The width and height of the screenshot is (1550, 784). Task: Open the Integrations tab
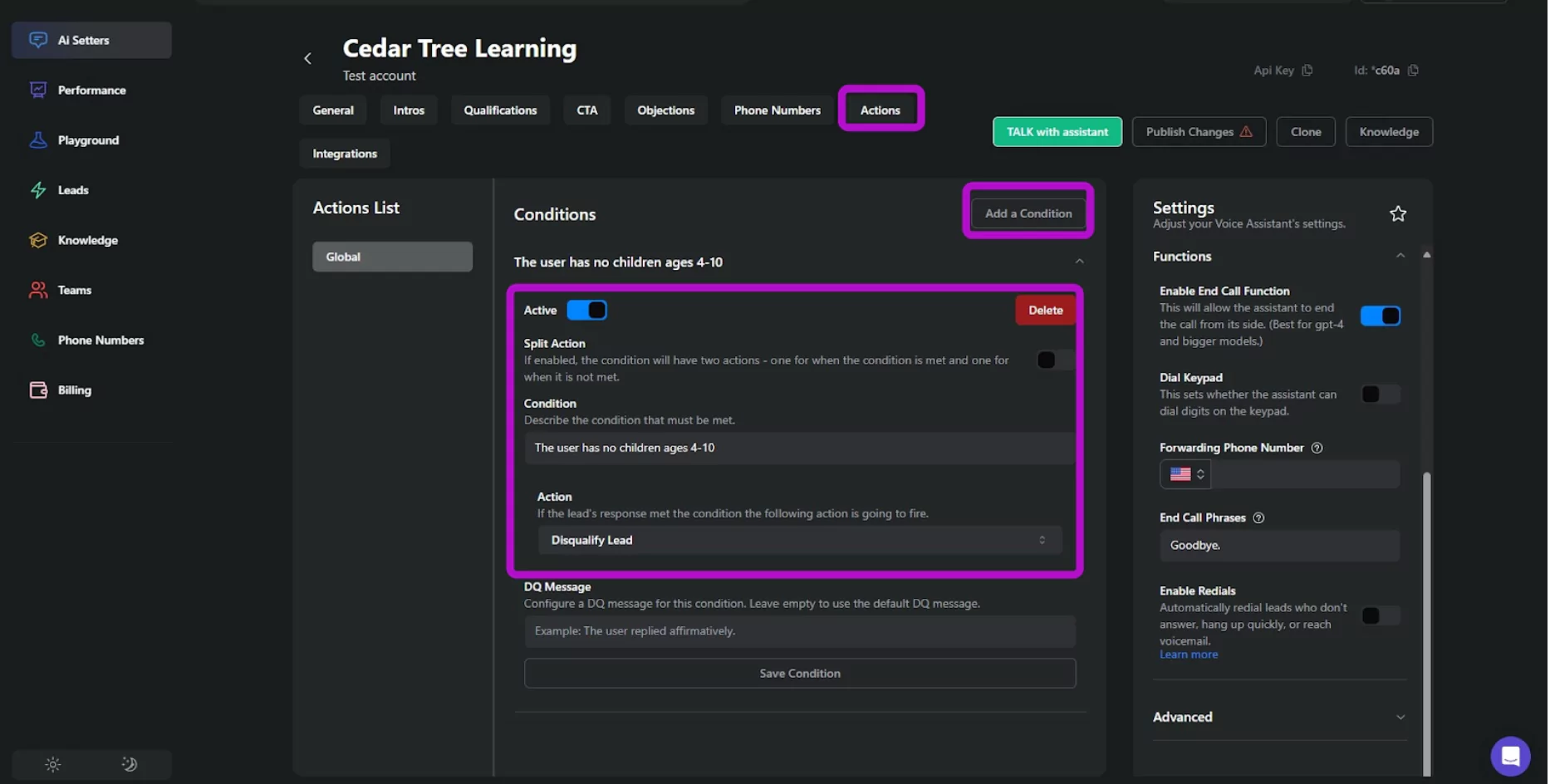click(x=345, y=154)
